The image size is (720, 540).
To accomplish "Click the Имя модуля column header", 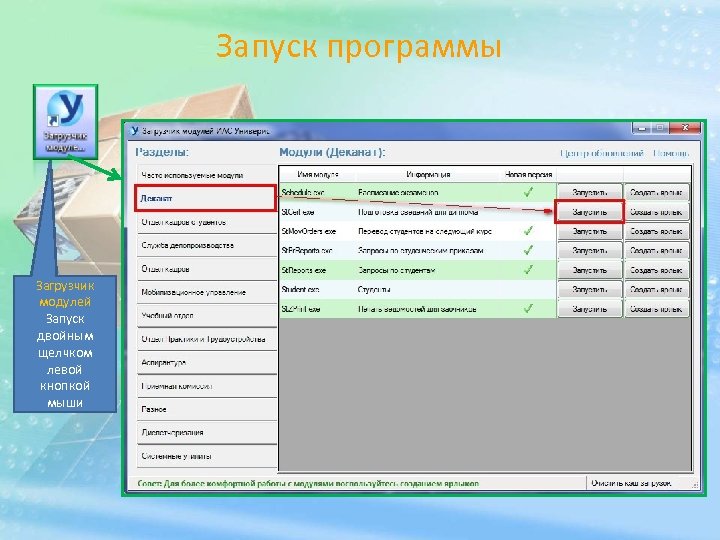I will tap(318, 174).
